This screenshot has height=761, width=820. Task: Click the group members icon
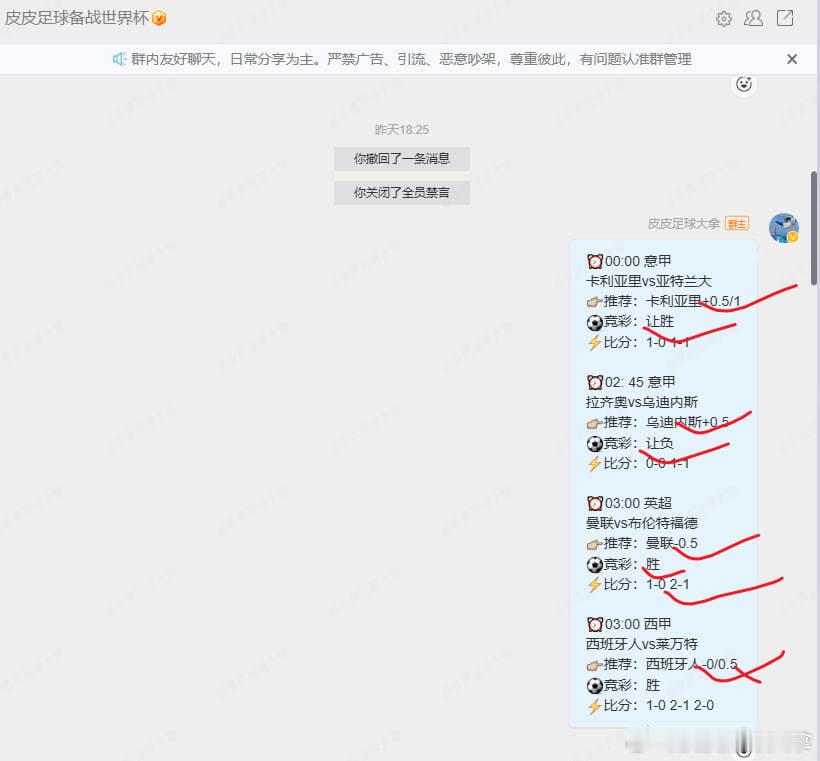(753, 19)
